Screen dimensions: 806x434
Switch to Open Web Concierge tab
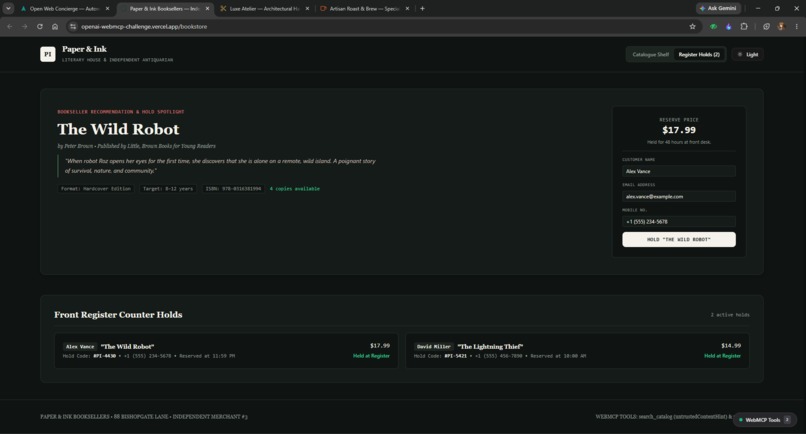(x=65, y=8)
